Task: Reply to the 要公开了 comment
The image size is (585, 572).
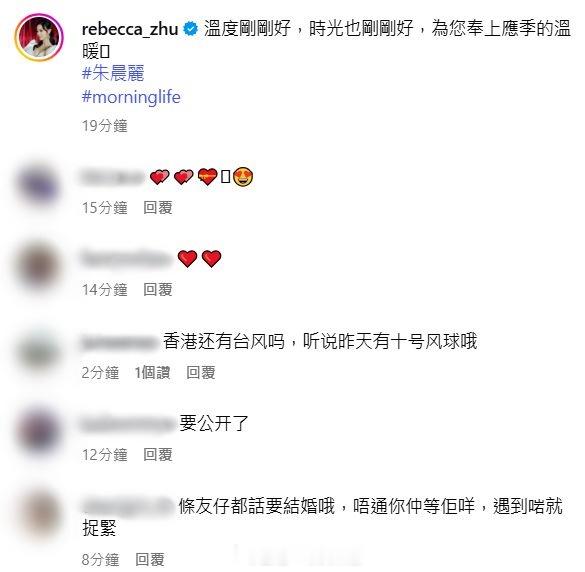Action: click(x=158, y=455)
